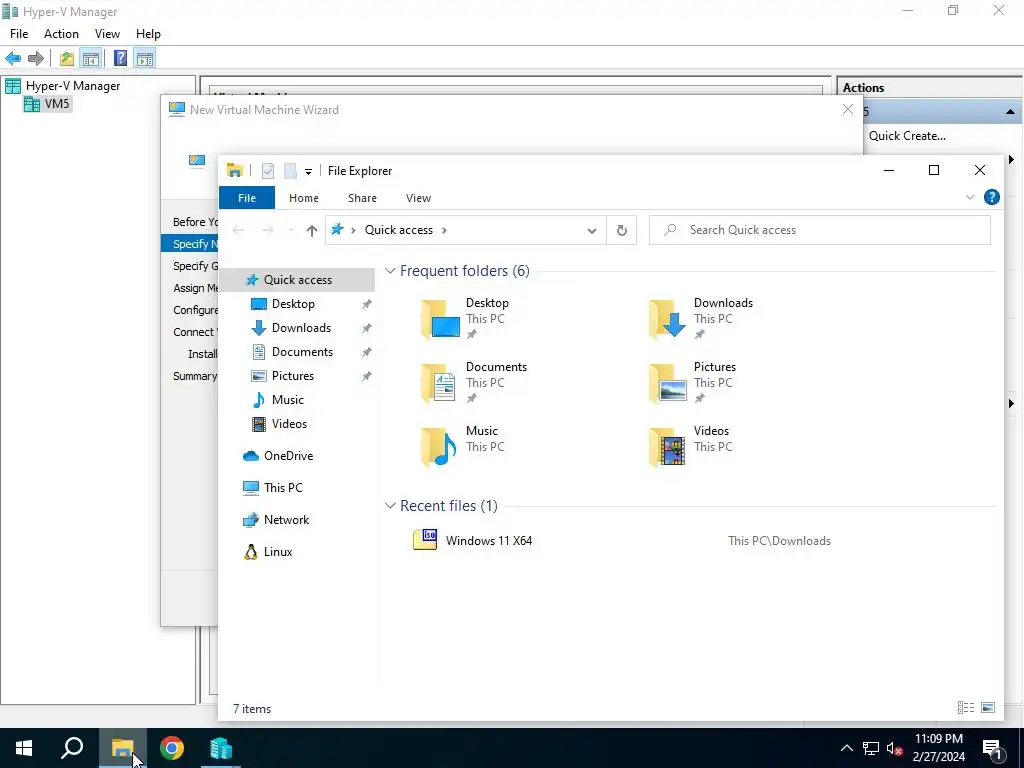
Task: Open the File tab in File Explorer
Action: click(247, 198)
